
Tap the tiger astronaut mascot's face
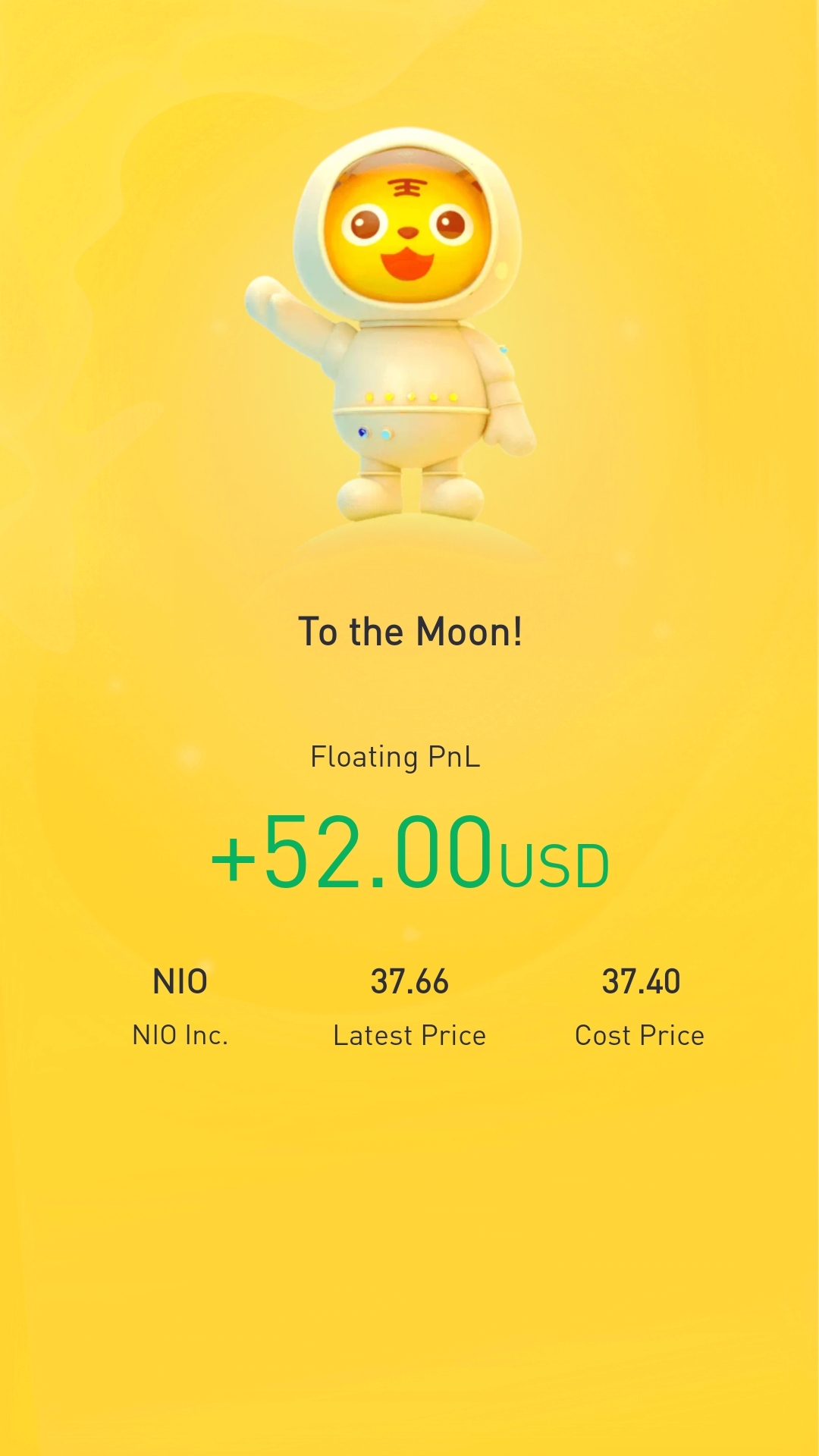(x=407, y=231)
